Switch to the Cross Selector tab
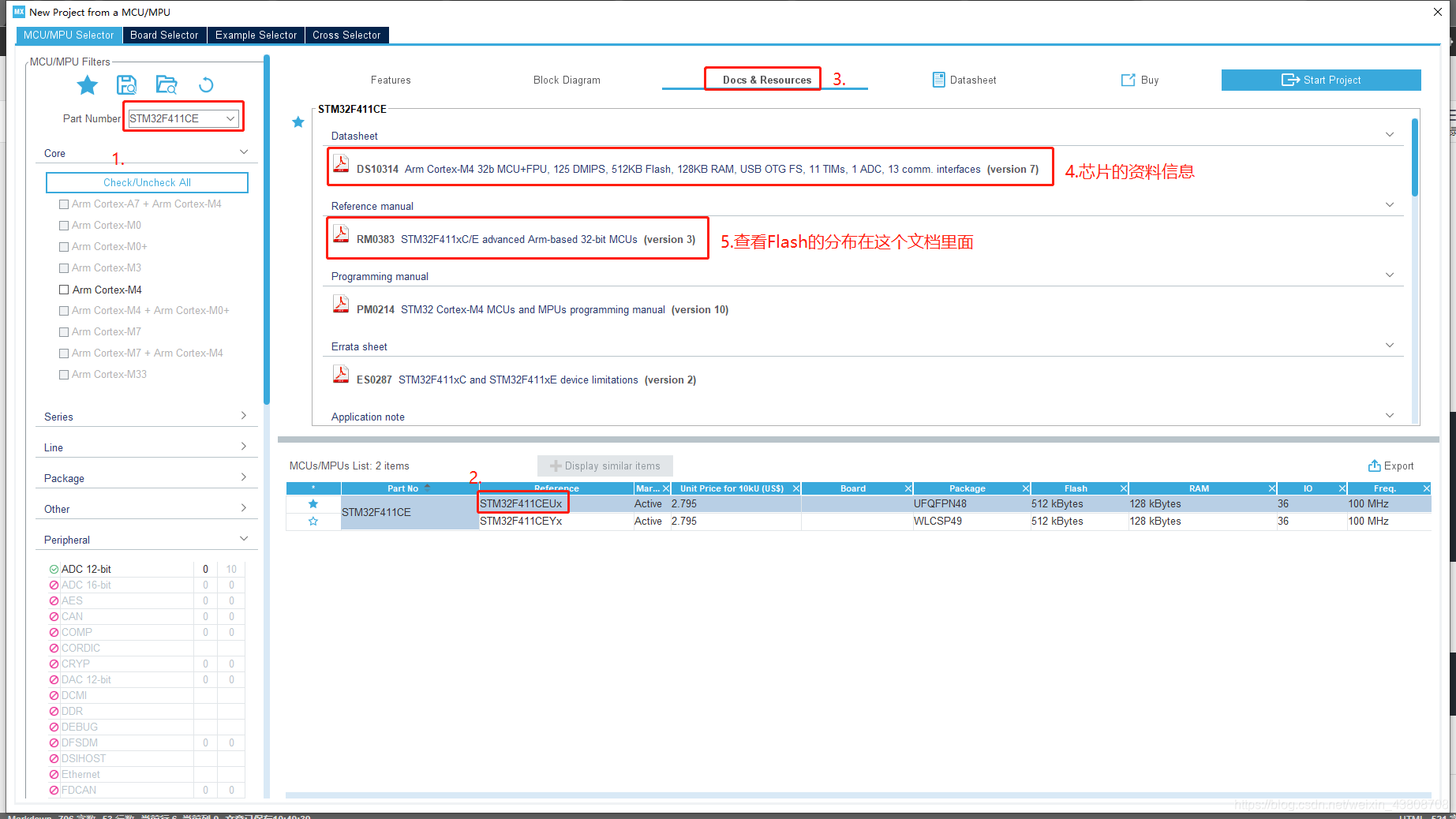This screenshot has height=819, width=1456. (x=346, y=35)
